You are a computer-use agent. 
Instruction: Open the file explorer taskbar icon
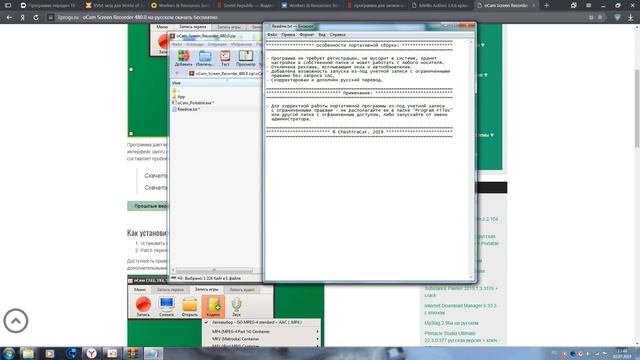pos(28,353)
